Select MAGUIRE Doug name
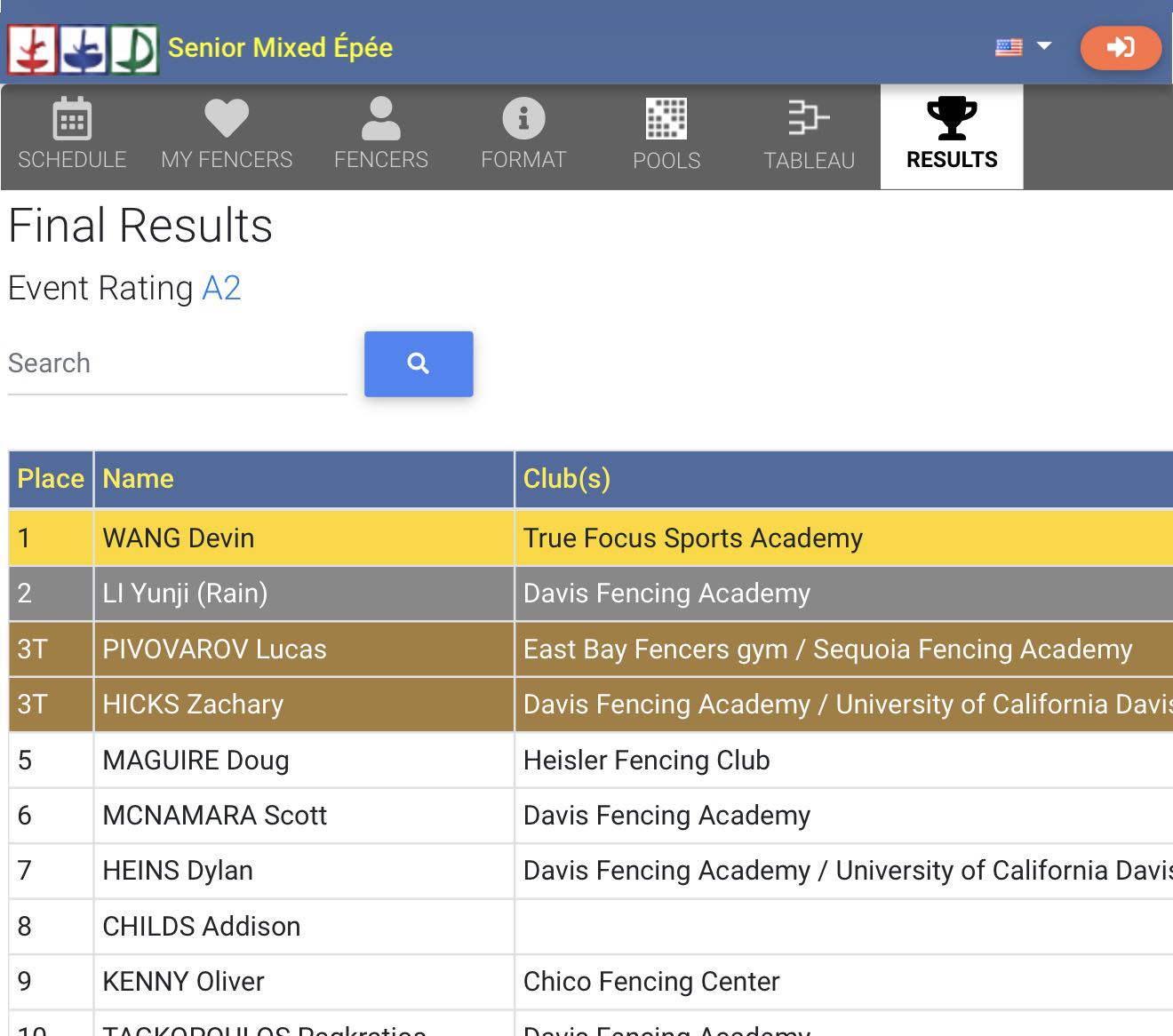Viewport: 1173px width, 1036px height. [x=195, y=761]
